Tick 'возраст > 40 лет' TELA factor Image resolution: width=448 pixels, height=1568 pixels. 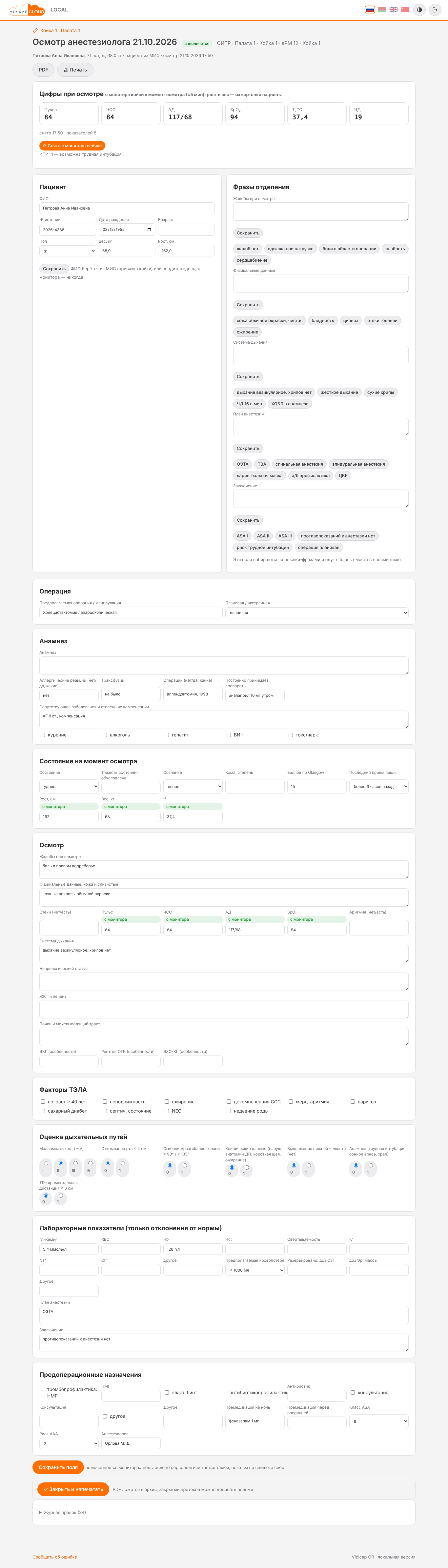point(43,1101)
